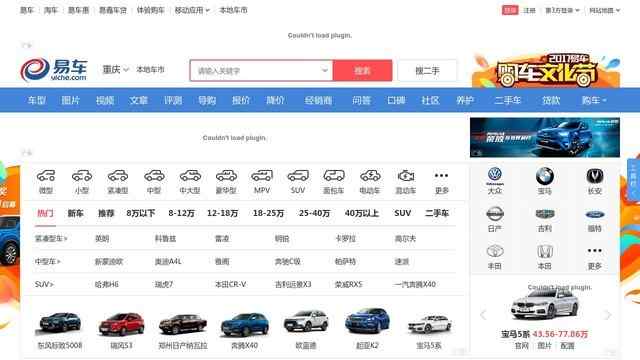Image resolution: width=640 pixels, height=360 pixels.
Task: Open the 瑞风S3 red car thumbnail
Action: point(122,324)
